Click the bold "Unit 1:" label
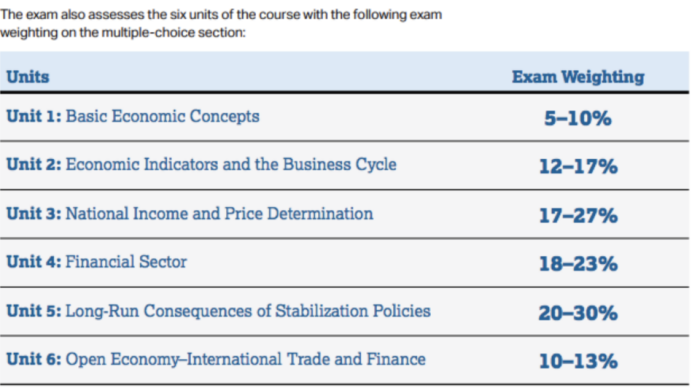The image size is (692, 388). (34, 117)
